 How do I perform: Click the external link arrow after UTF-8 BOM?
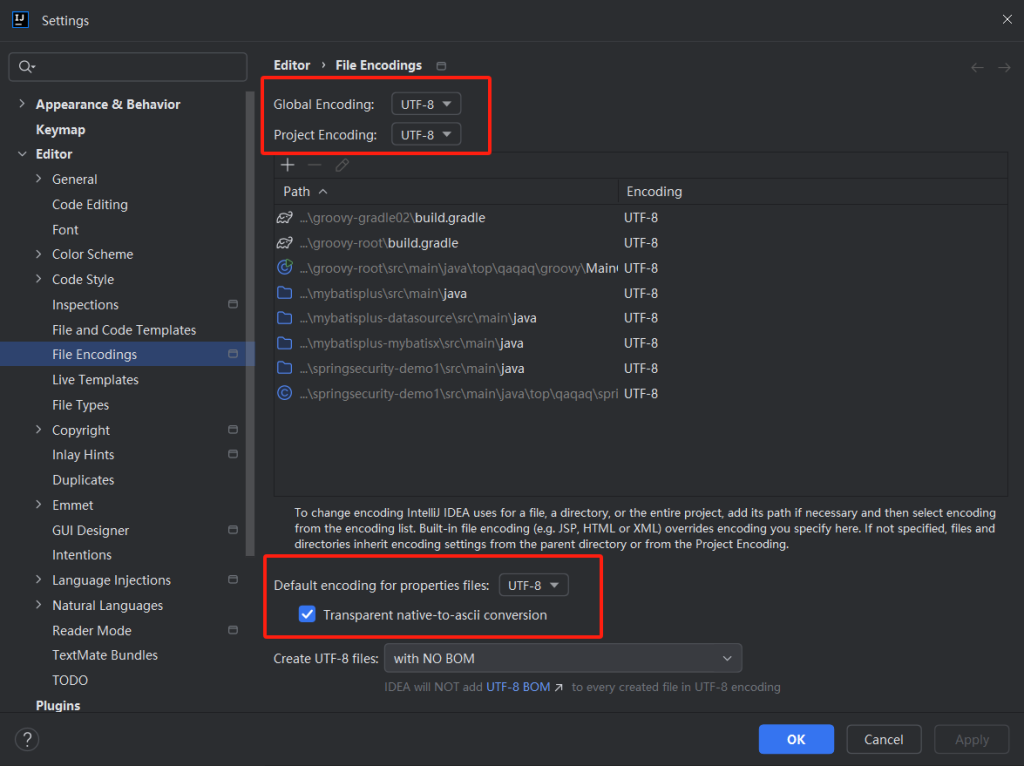coord(559,687)
